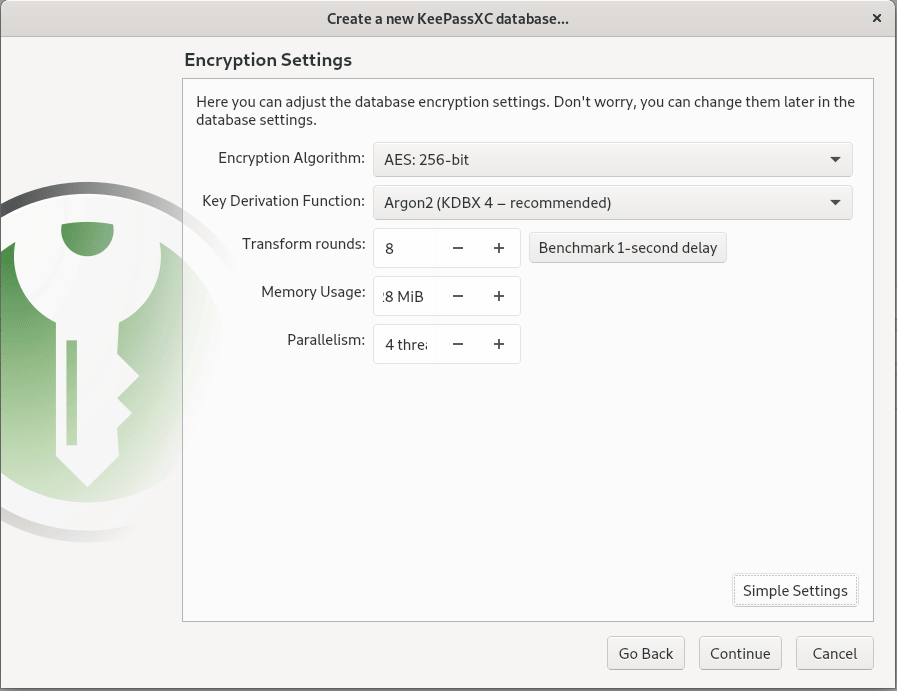Cancel the database creation wizard
Image resolution: width=897 pixels, height=691 pixels.
pyautogui.click(x=834, y=653)
